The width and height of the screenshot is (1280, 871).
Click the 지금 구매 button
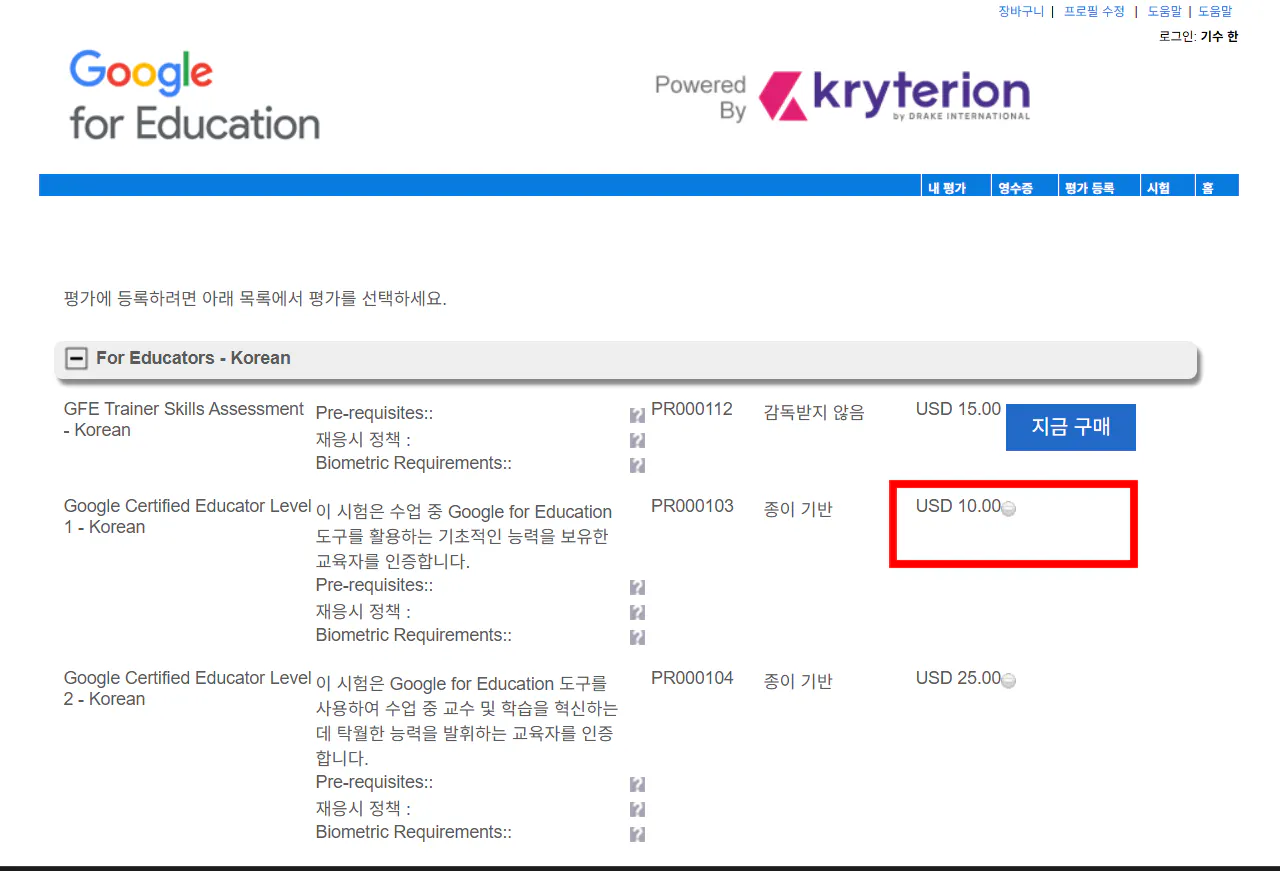coord(1071,427)
